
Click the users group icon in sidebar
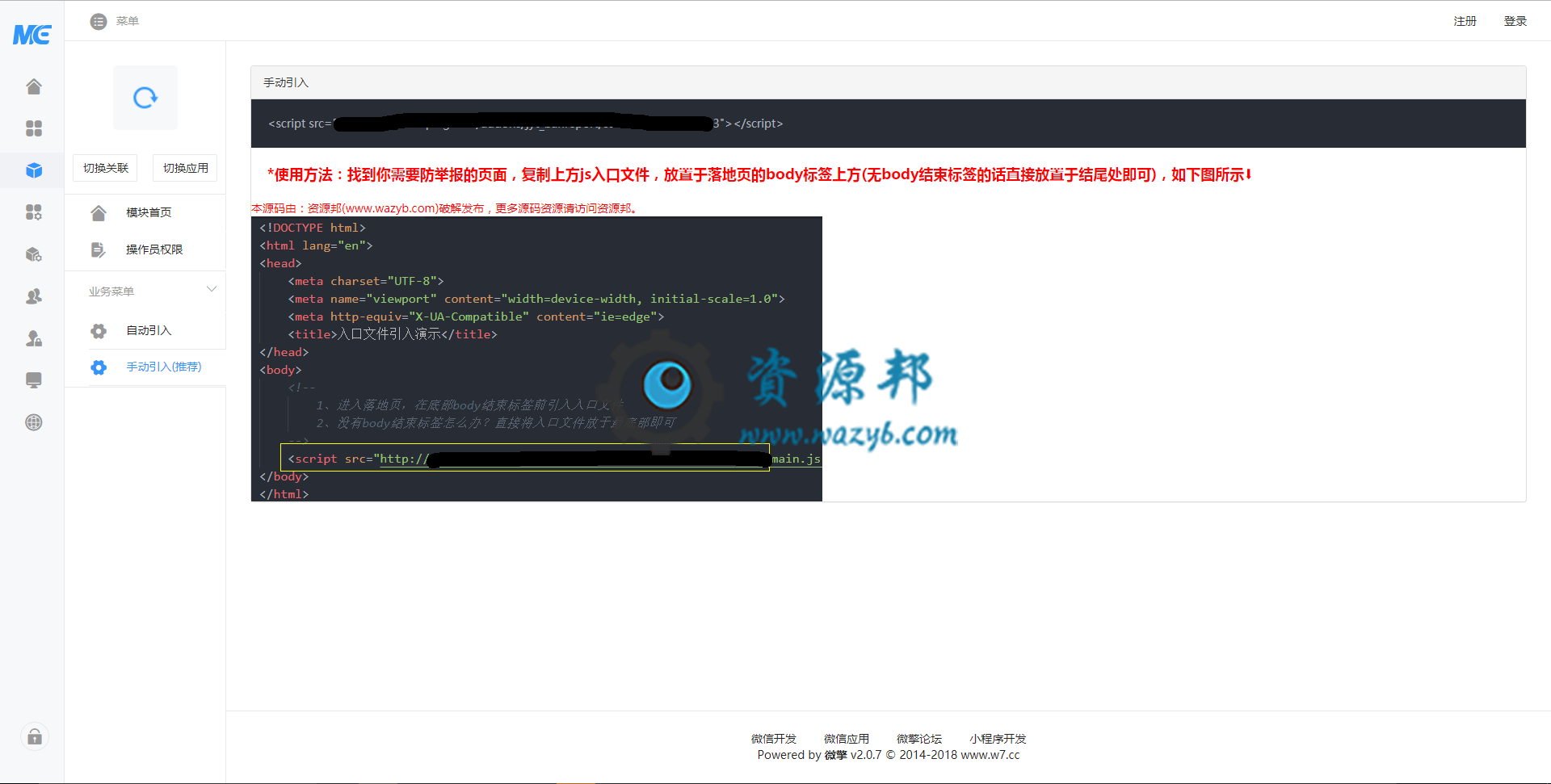(x=33, y=296)
